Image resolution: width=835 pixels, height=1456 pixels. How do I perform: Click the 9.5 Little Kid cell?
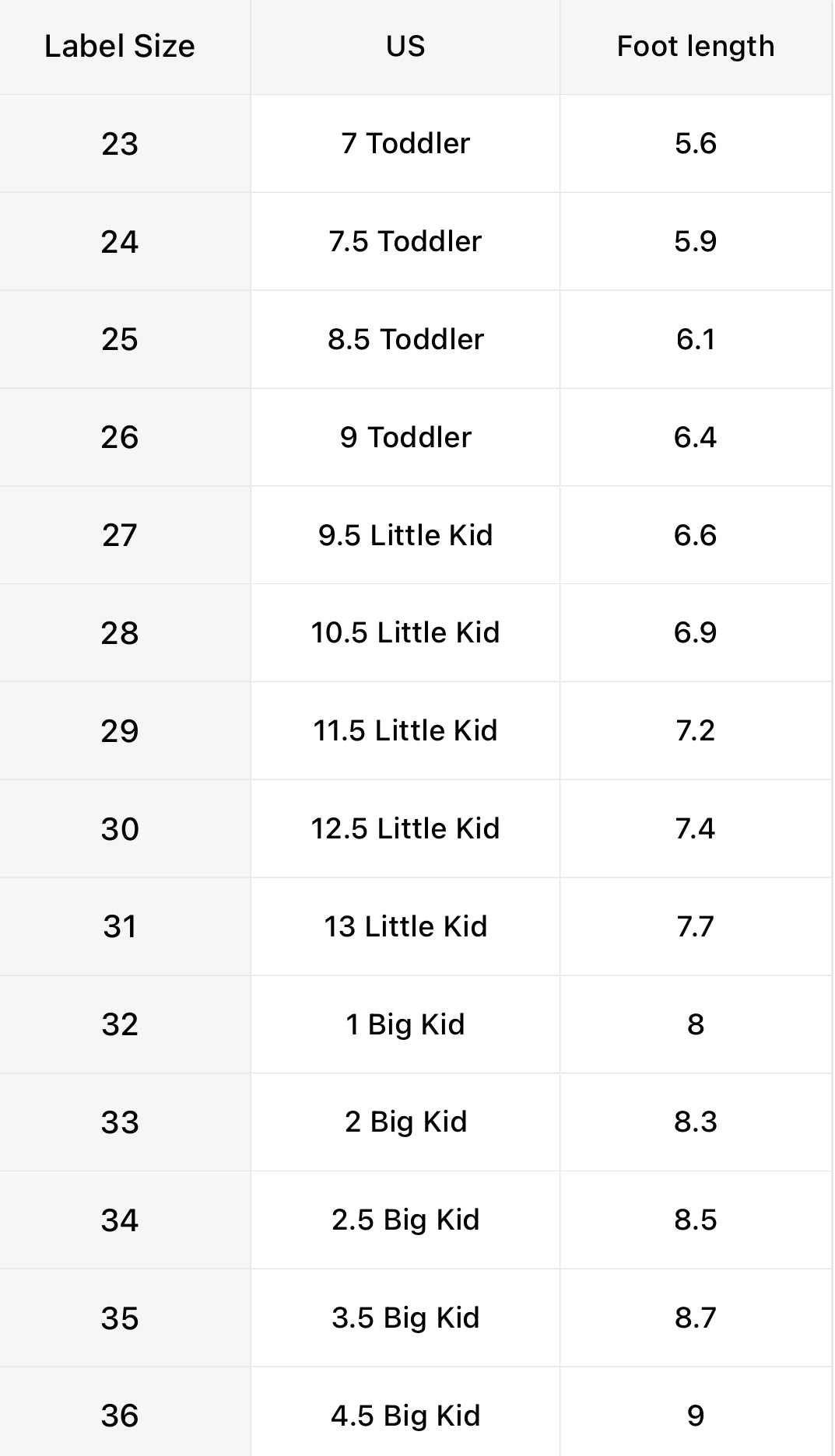pyautogui.click(x=405, y=536)
